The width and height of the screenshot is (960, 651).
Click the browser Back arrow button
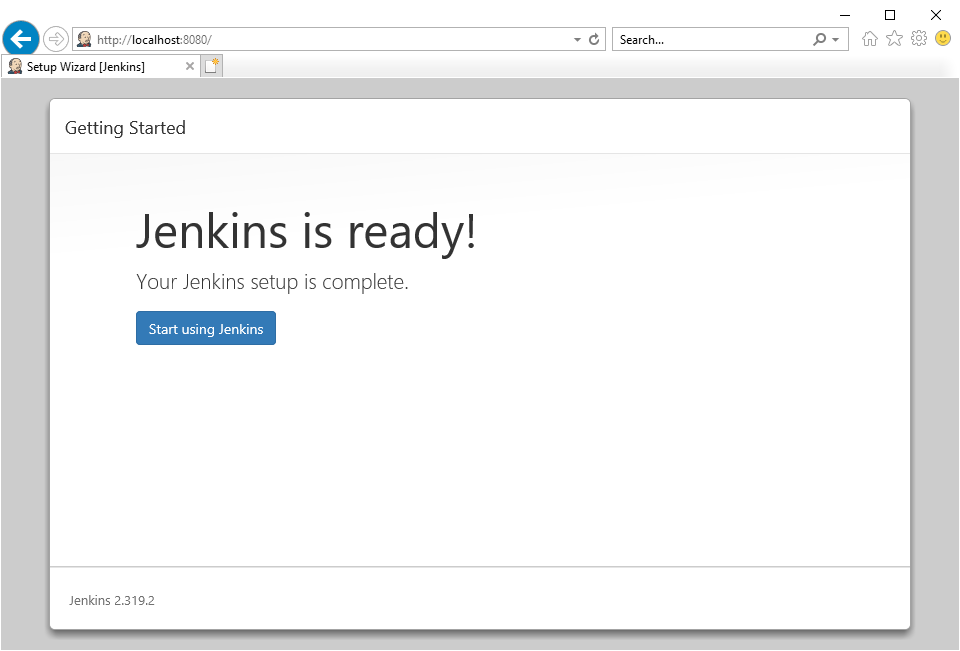21,39
